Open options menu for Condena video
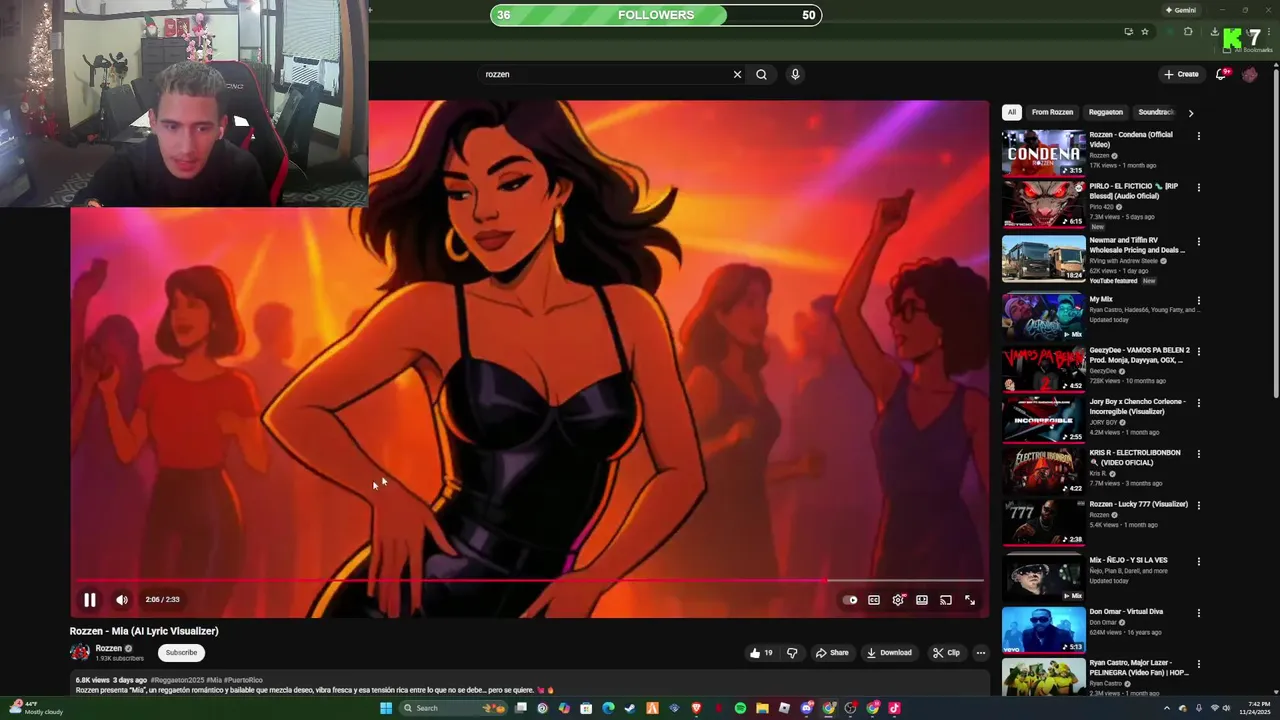Screen dimensions: 1280x720 [x=1198, y=136]
